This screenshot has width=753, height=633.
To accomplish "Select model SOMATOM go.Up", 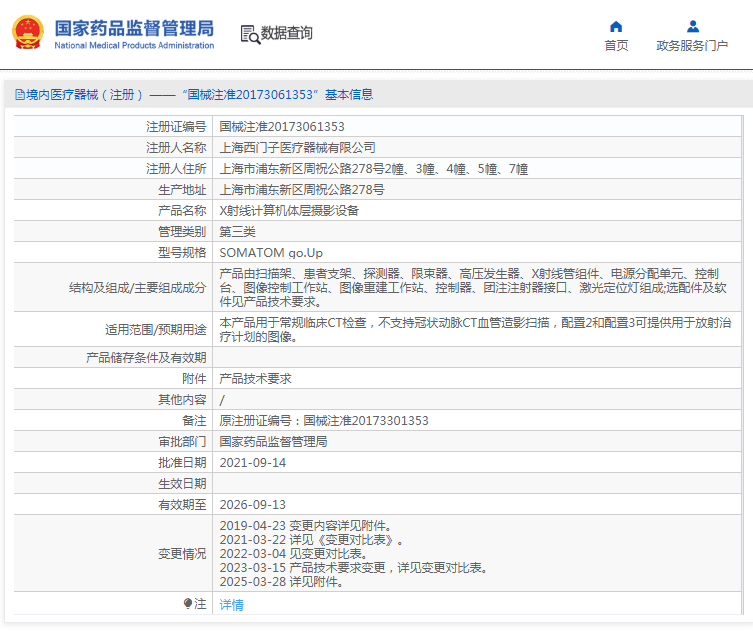I will [x=271, y=253].
